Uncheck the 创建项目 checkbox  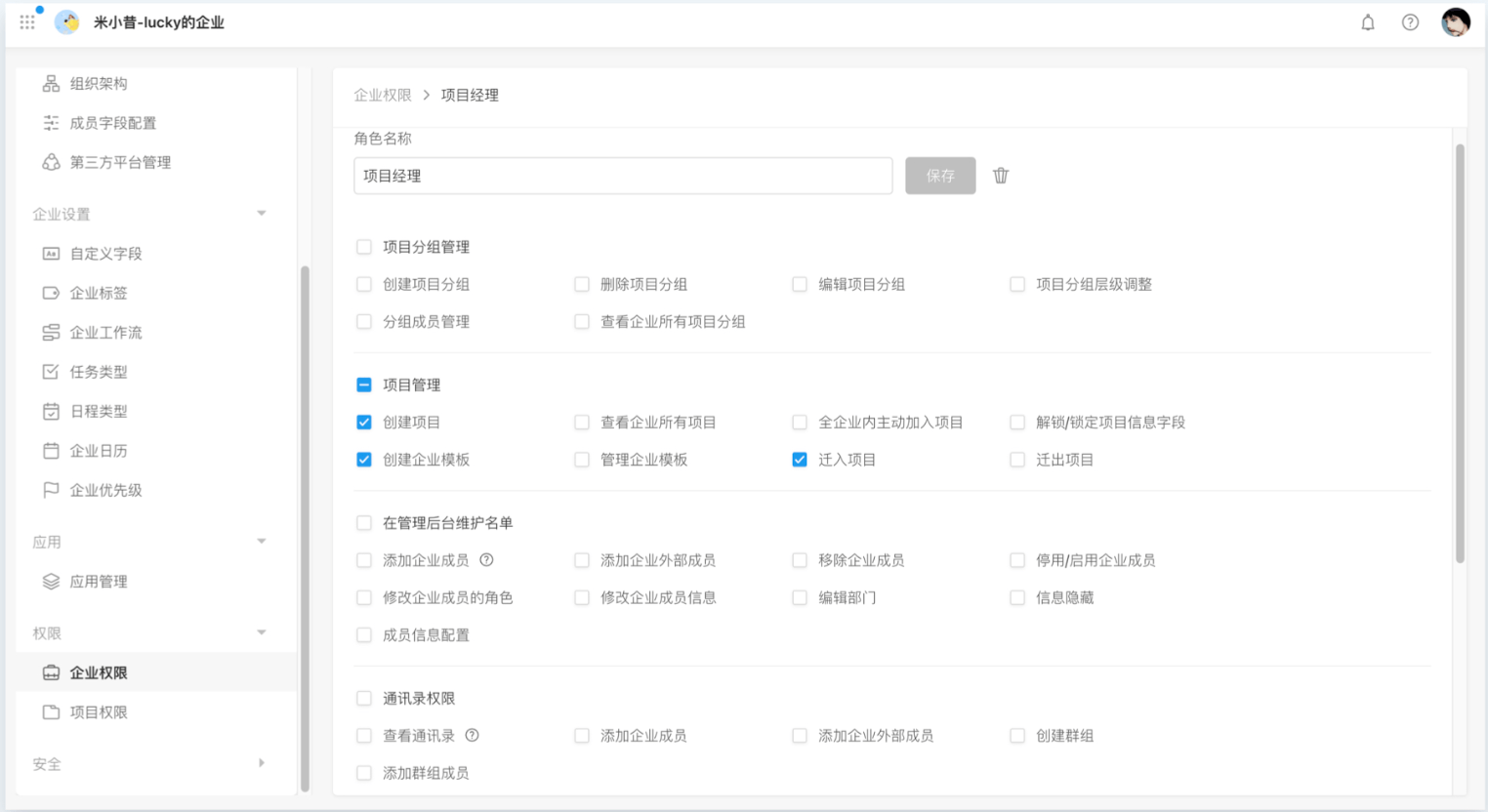(364, 422)
